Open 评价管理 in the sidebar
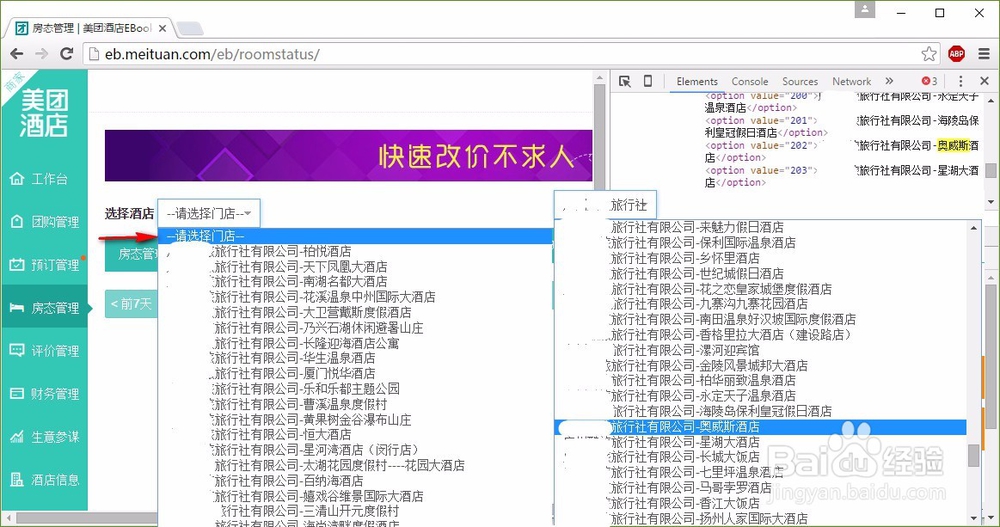The height and width of the screenshot is (527, 1000). [45, 350]
